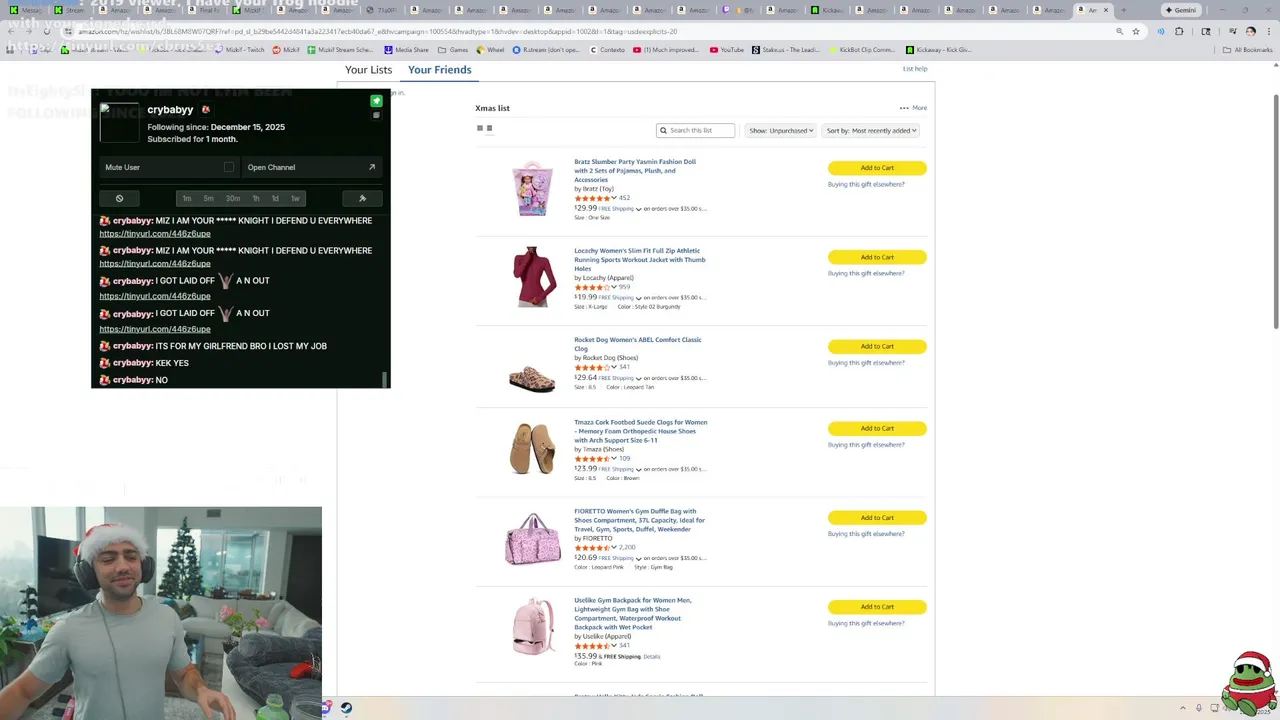Viewport: 1280px width, 720px height.
Task: Switch to Your Friends tab
Action: 439,70
